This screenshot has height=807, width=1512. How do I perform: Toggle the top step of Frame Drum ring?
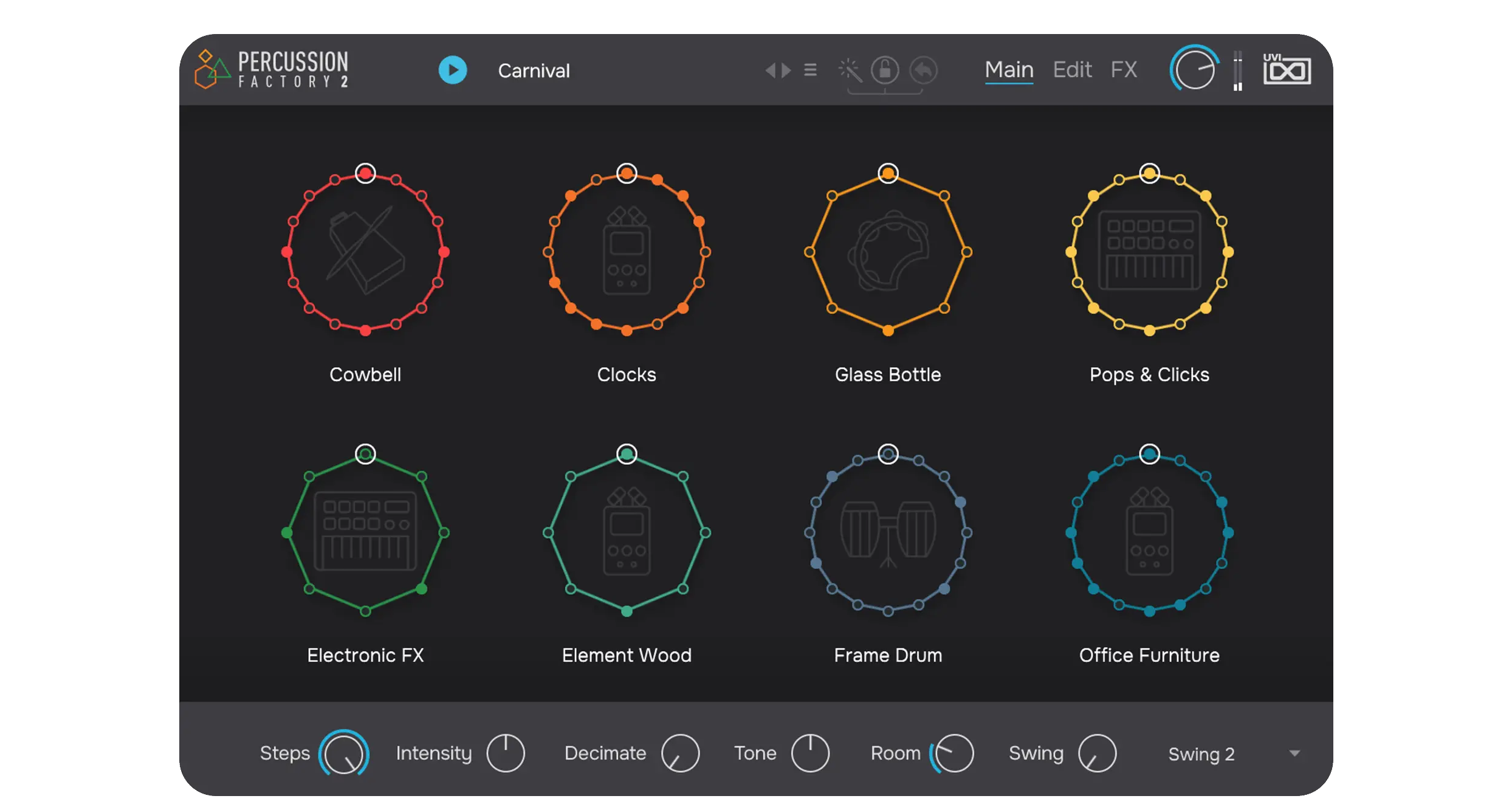pyautogui.click(x=888, y=454)
